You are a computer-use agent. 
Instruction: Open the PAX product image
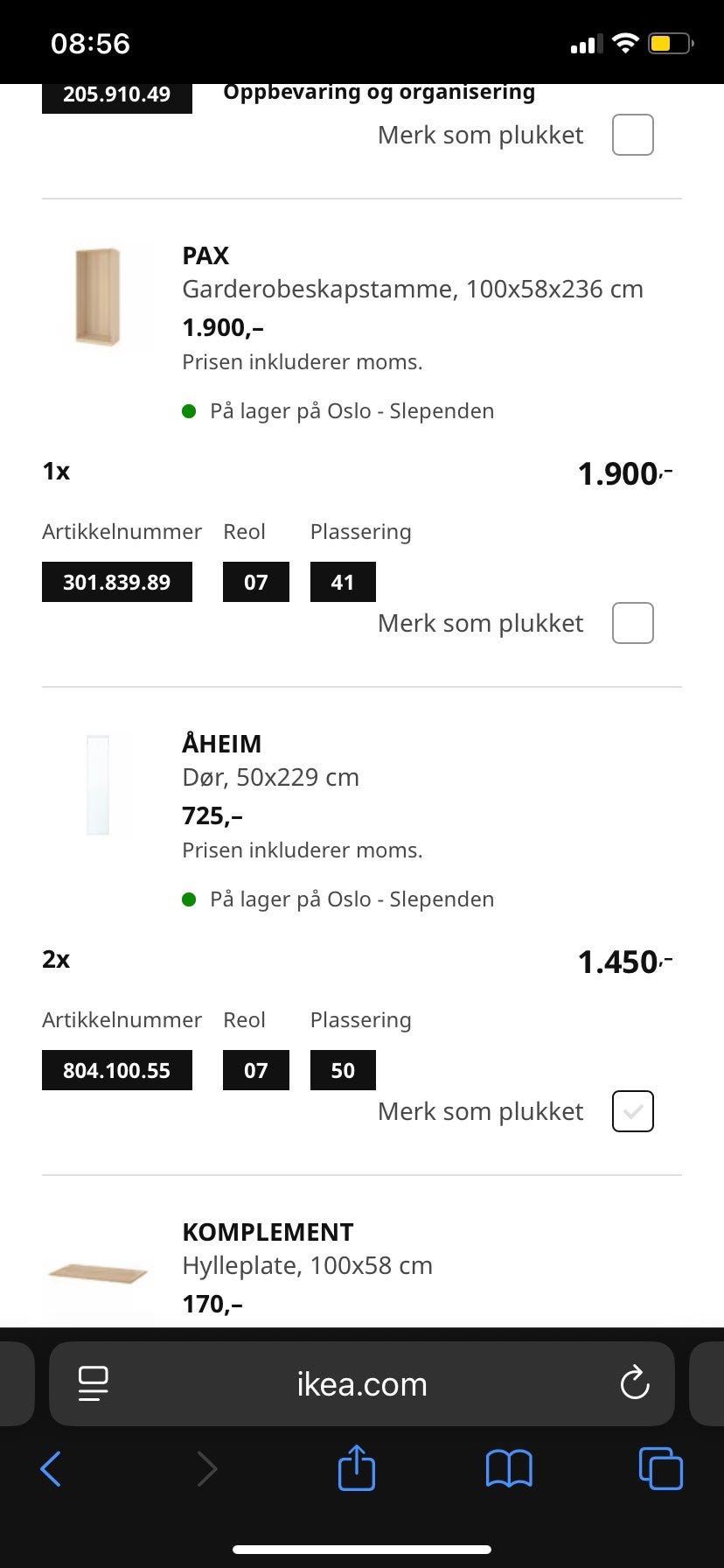[98, 297]
